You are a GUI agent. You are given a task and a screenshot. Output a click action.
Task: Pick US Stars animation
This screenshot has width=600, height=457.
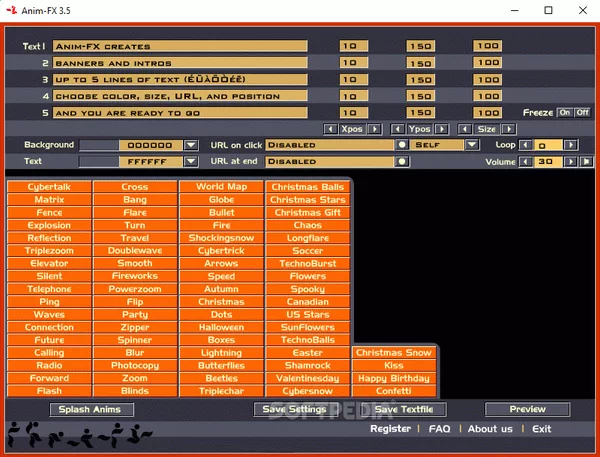point(308,314)
